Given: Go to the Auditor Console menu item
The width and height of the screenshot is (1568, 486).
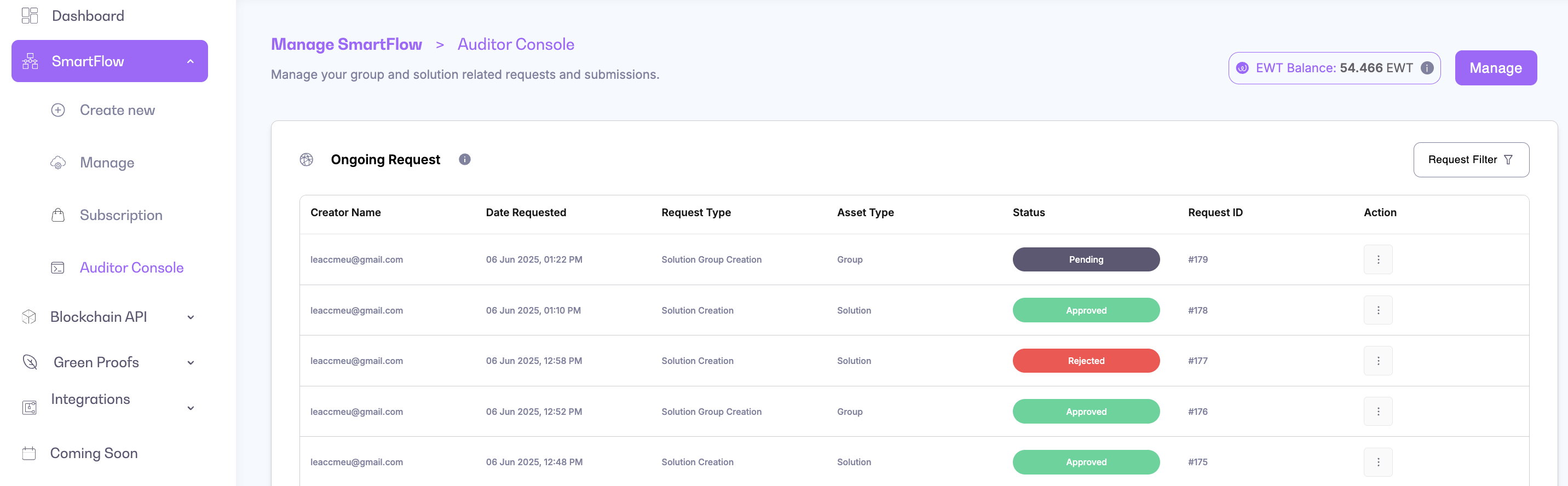Looking at the screenshot, I should (131, 268).
